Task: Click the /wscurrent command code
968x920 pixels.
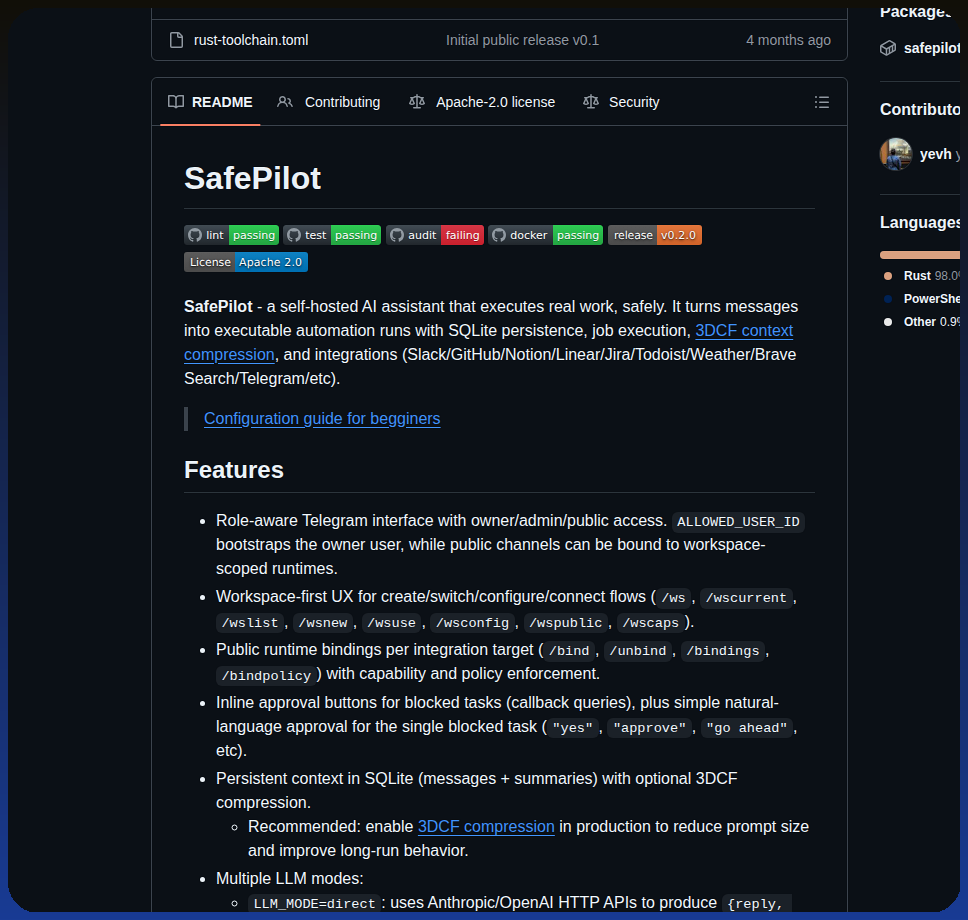Action: [746, 598]
